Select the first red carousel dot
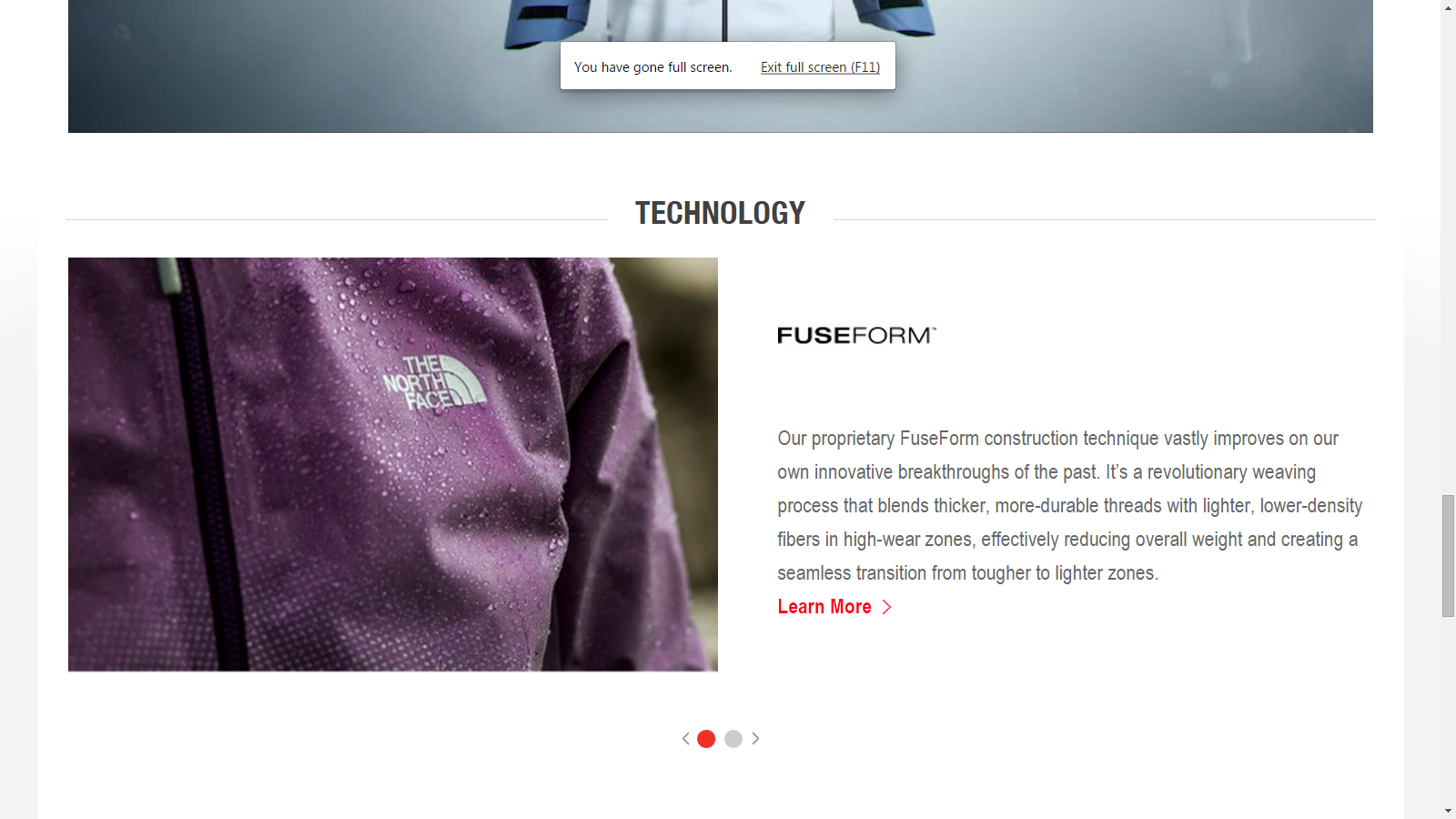This screenshot has height=819, width=1456. (706, 739)
